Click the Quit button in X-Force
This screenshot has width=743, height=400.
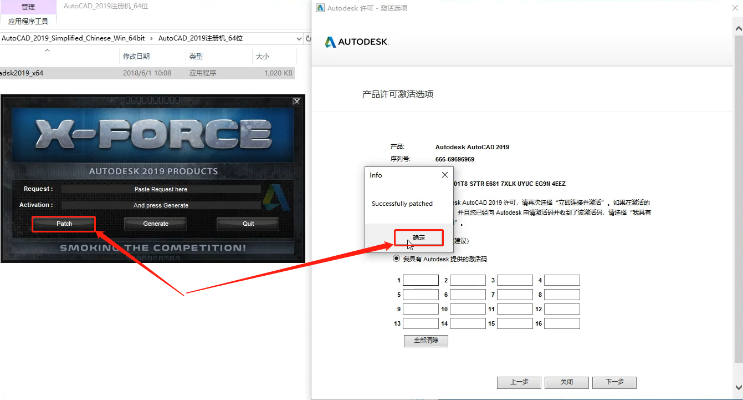click(x=248, y=224)
